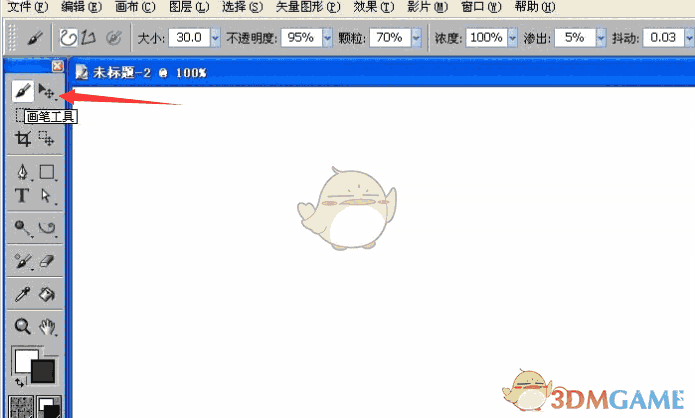
Task: Select the Magnifier zoom tool
Action: pos(22,327)
